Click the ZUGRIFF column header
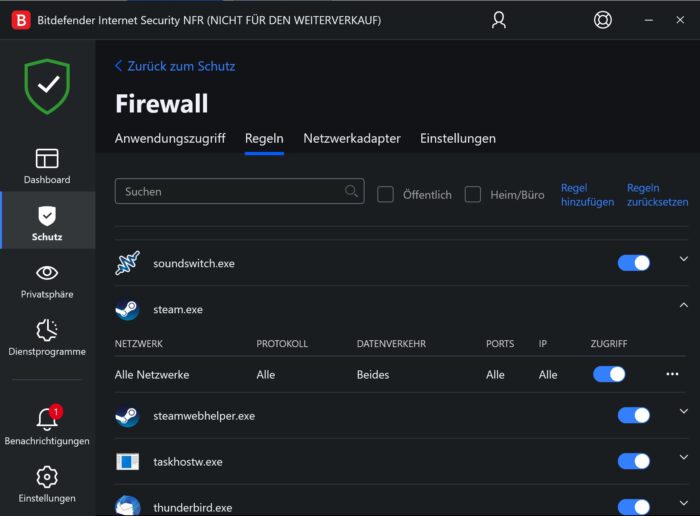The width and height of the screenshot is (700, 516). [x=609, y=344]
